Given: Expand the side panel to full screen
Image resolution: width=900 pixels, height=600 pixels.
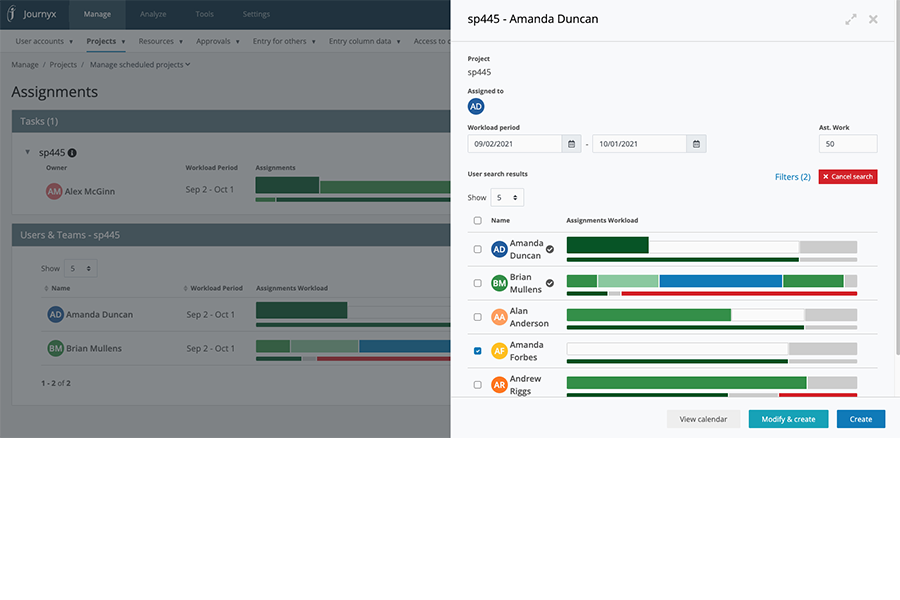Looking at the screenshot, I should (851, 19).
